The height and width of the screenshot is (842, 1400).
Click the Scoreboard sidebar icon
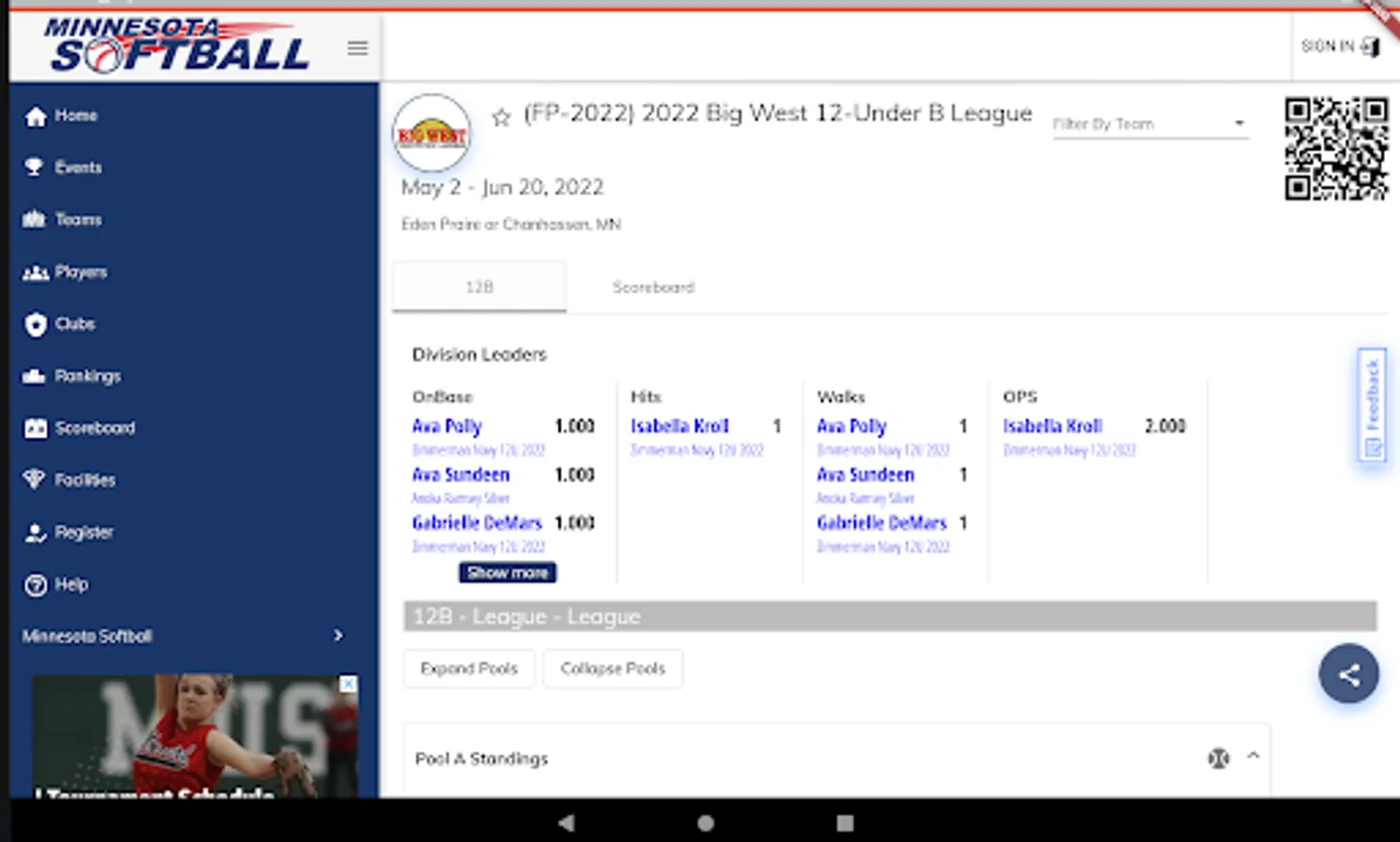pyautogui.click(x=36, y=428)
